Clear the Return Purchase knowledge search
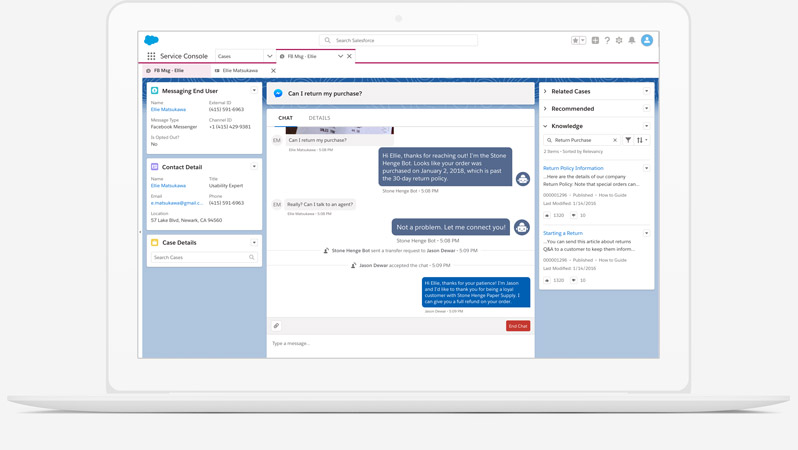Screen dimensions: 798x450 click(x=615, y=140)
